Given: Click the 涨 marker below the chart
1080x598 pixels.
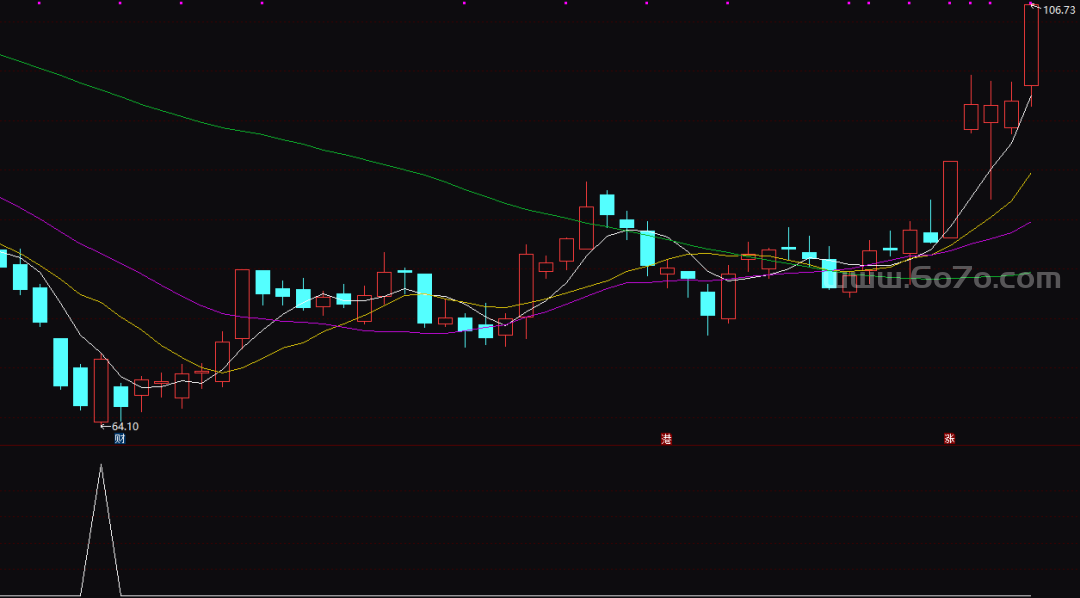Looking at the screenshot, I should tap(949, 439).
